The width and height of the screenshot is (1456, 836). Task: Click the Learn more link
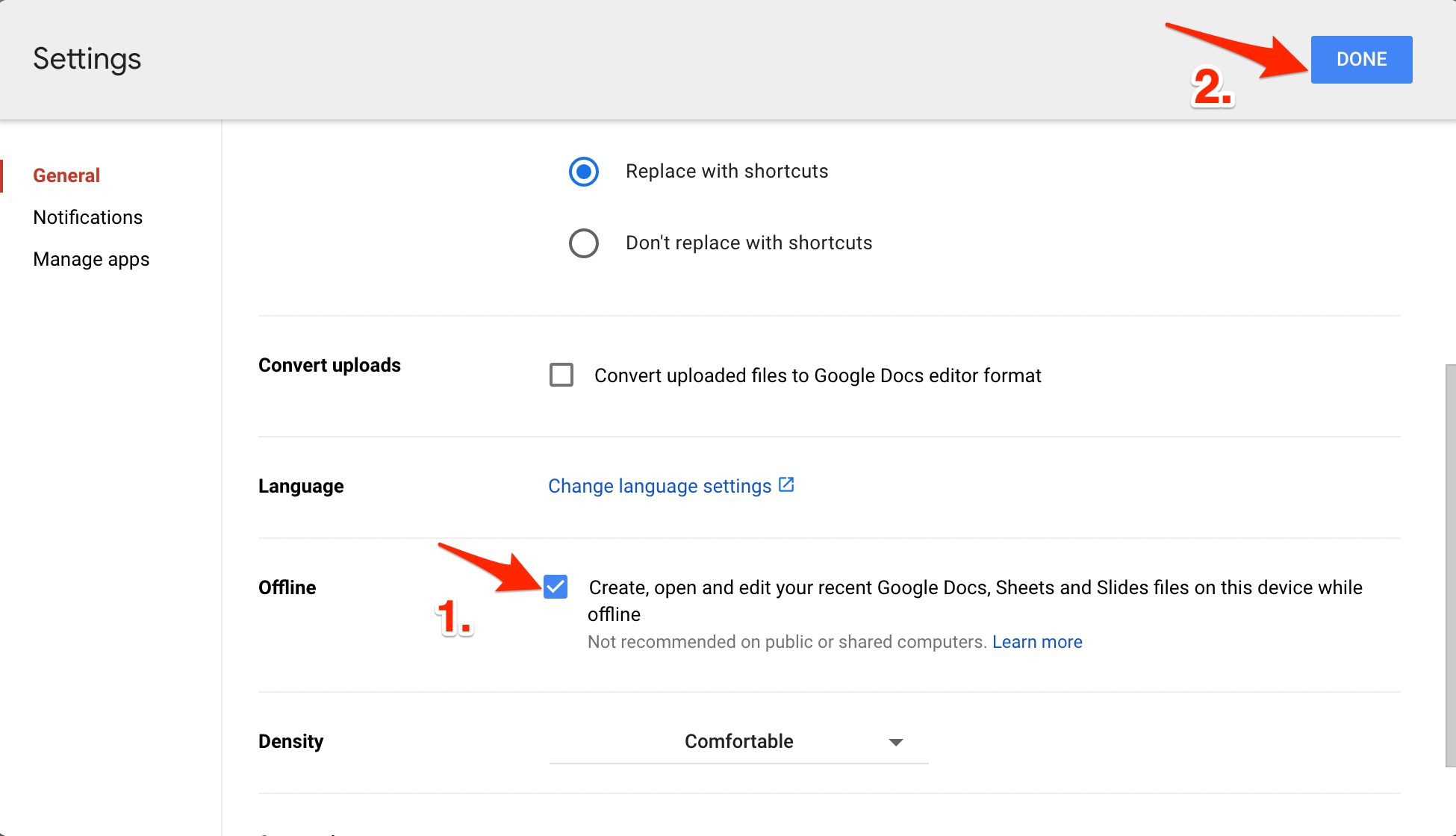[1037, 641]
